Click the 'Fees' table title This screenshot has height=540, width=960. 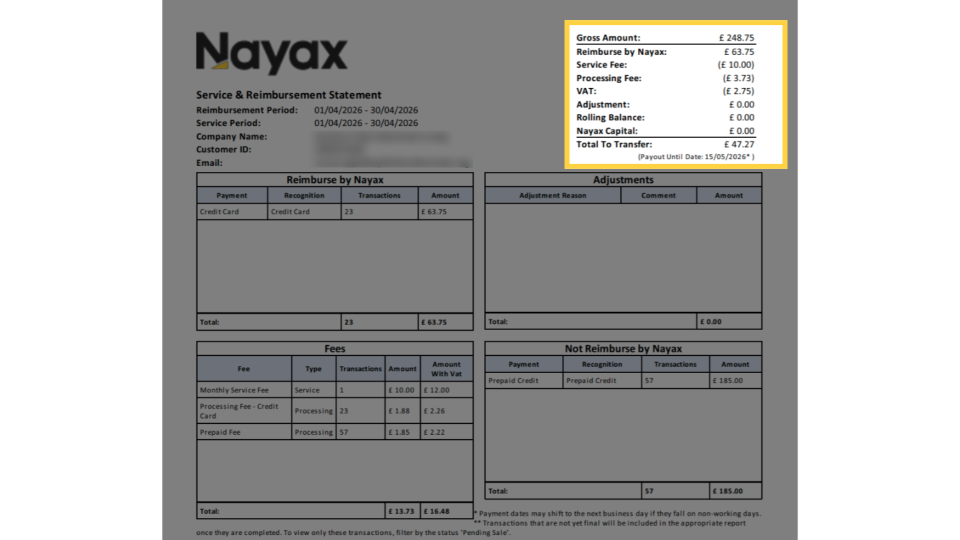click(335, 349)
